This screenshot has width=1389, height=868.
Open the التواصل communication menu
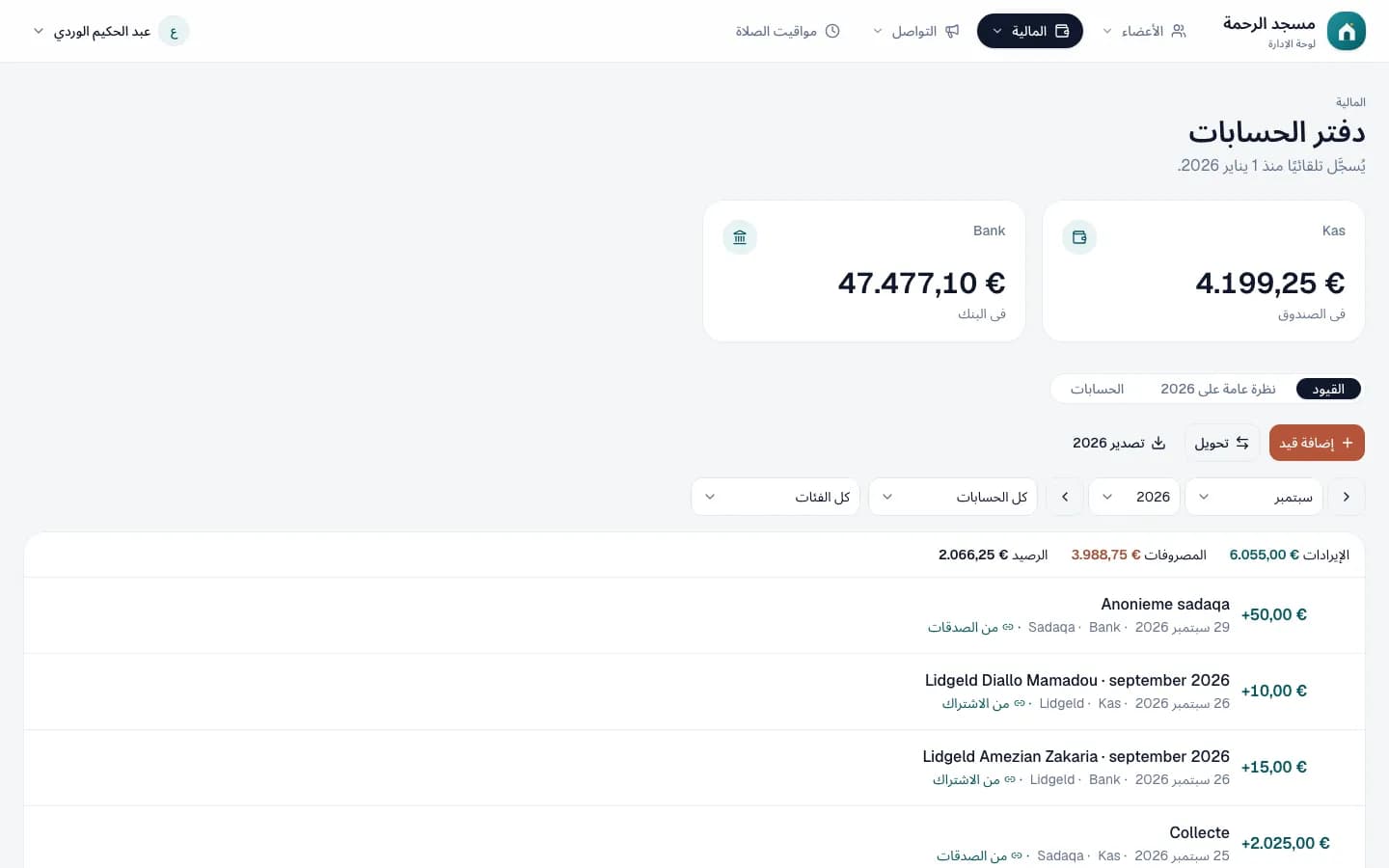pos(915,31)
